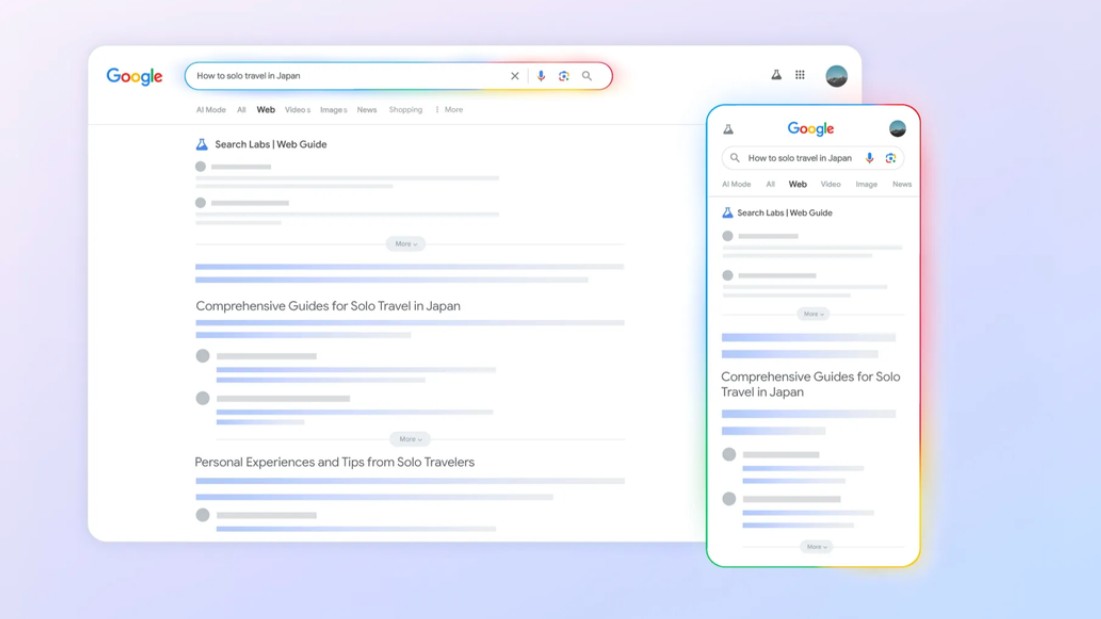Select the Images tab on desktop
This screenshot has width=1101, height=619.
[334, 109]
